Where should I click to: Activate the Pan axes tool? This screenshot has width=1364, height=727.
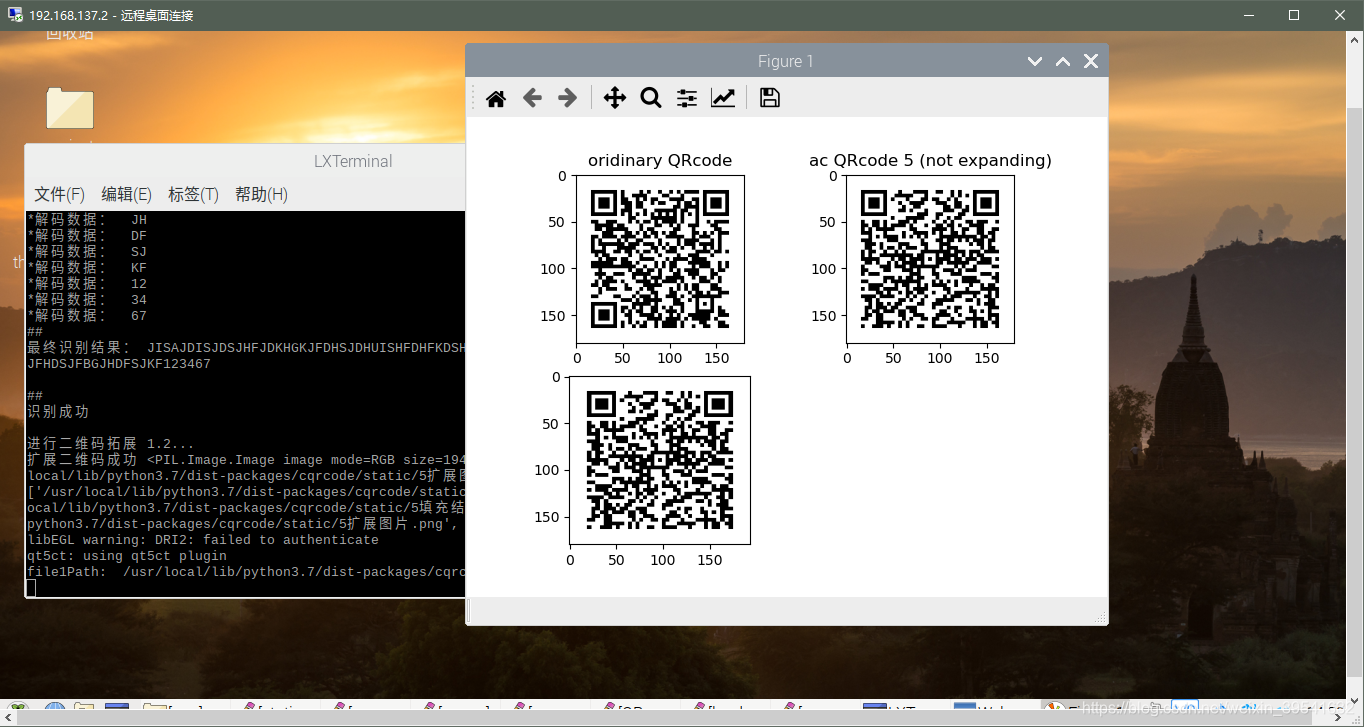coord(615,98)
